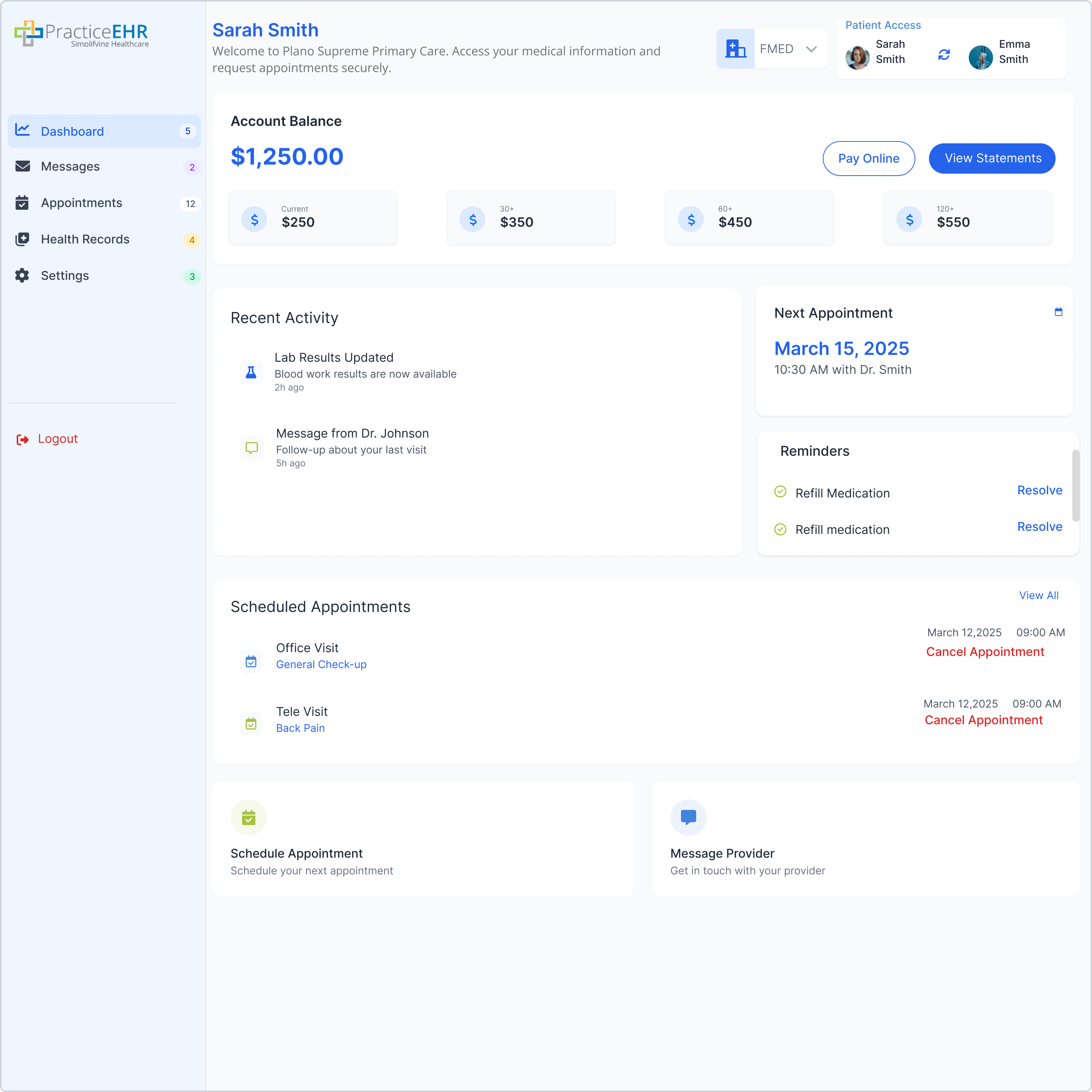This screenshot has height=1092, width=1092.
Task: Toggle the check circle next to Refill Medication
Action: [x=781, y=492]
